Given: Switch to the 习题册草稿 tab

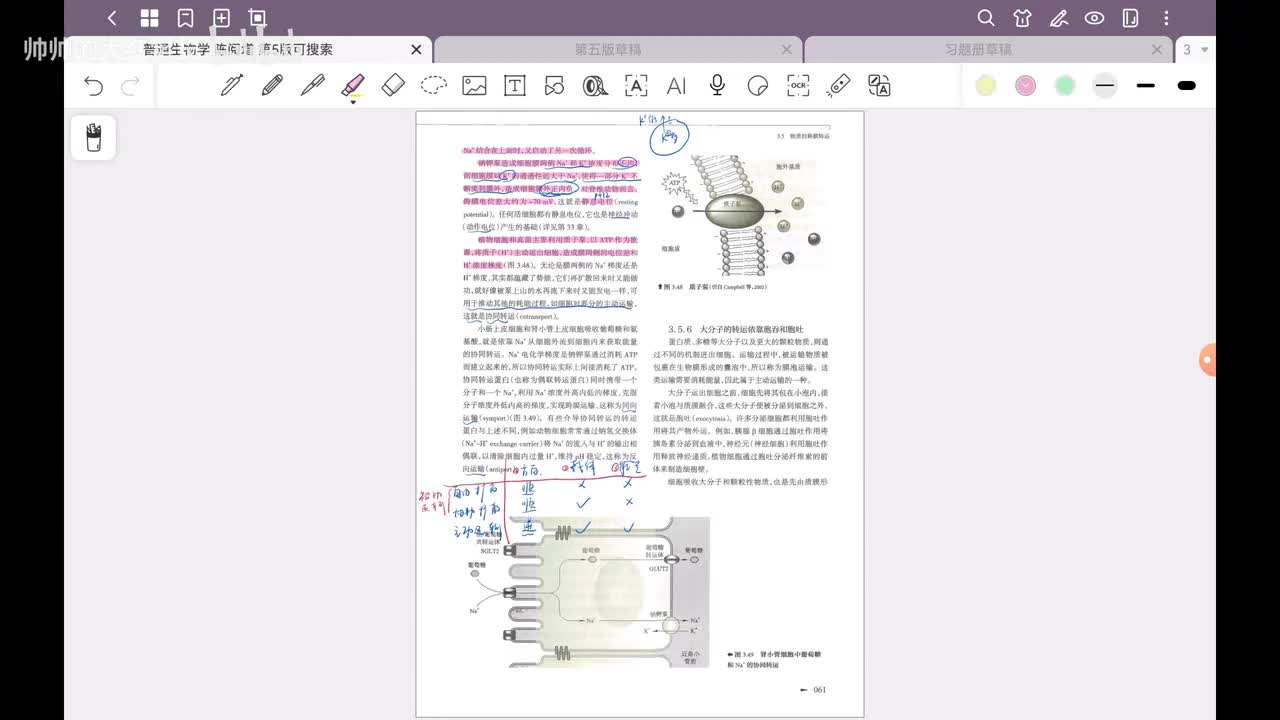Looking at the screenshot, I should click(x=978, y=50).
